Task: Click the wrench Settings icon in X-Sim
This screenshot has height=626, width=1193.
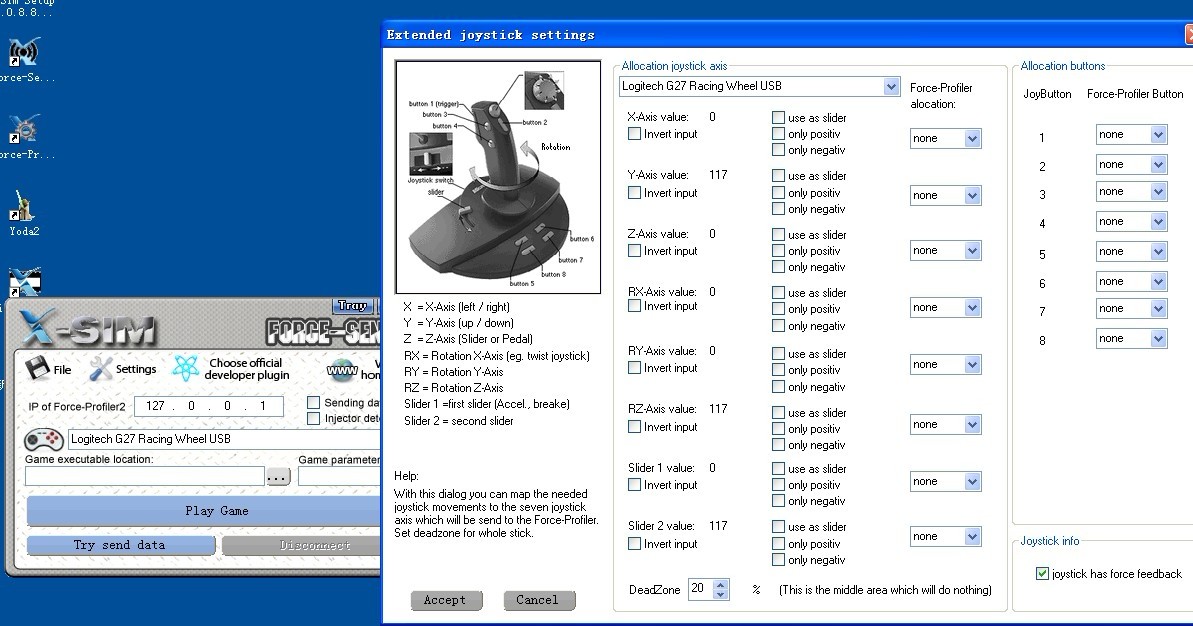Action: coord(100,369)
